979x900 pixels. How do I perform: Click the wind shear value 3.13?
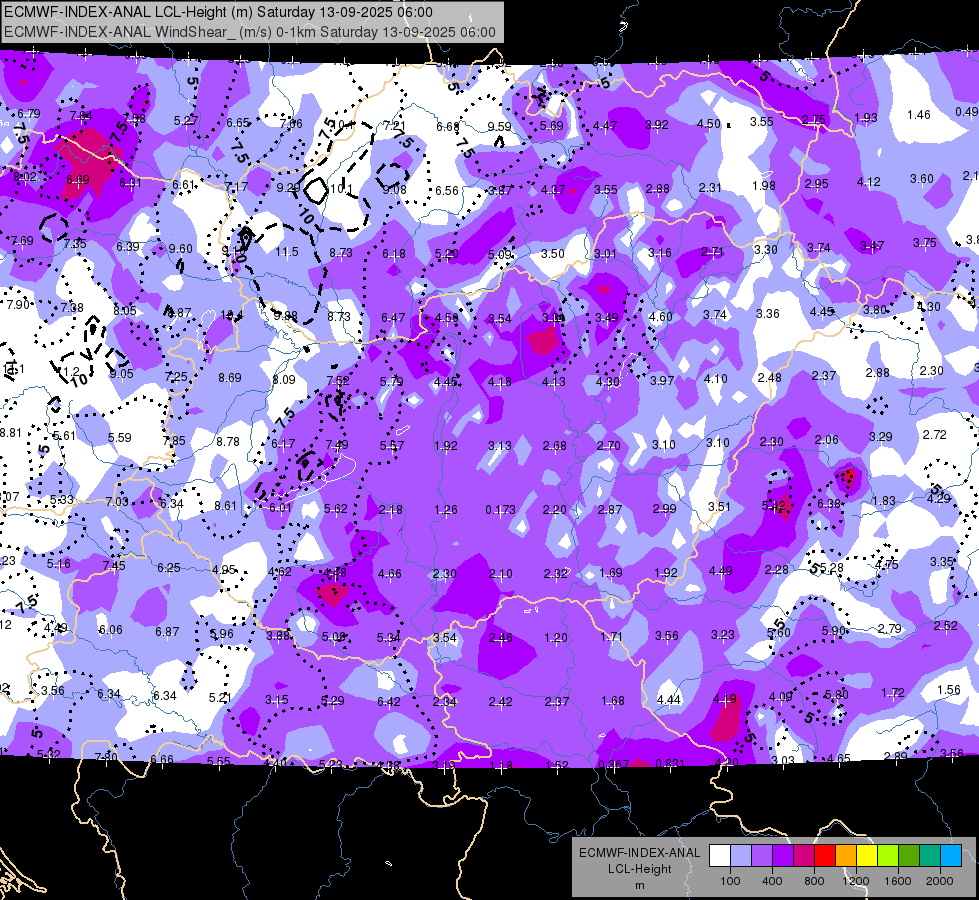[x=499, y=445]
